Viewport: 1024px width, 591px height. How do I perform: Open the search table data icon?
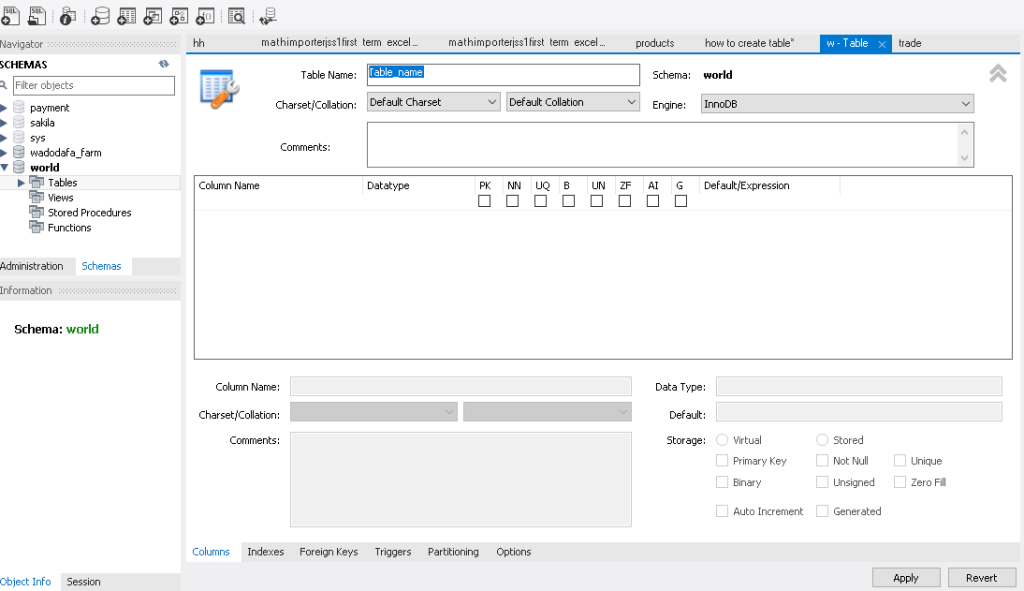pyautogui.click(x=237, y=15)
